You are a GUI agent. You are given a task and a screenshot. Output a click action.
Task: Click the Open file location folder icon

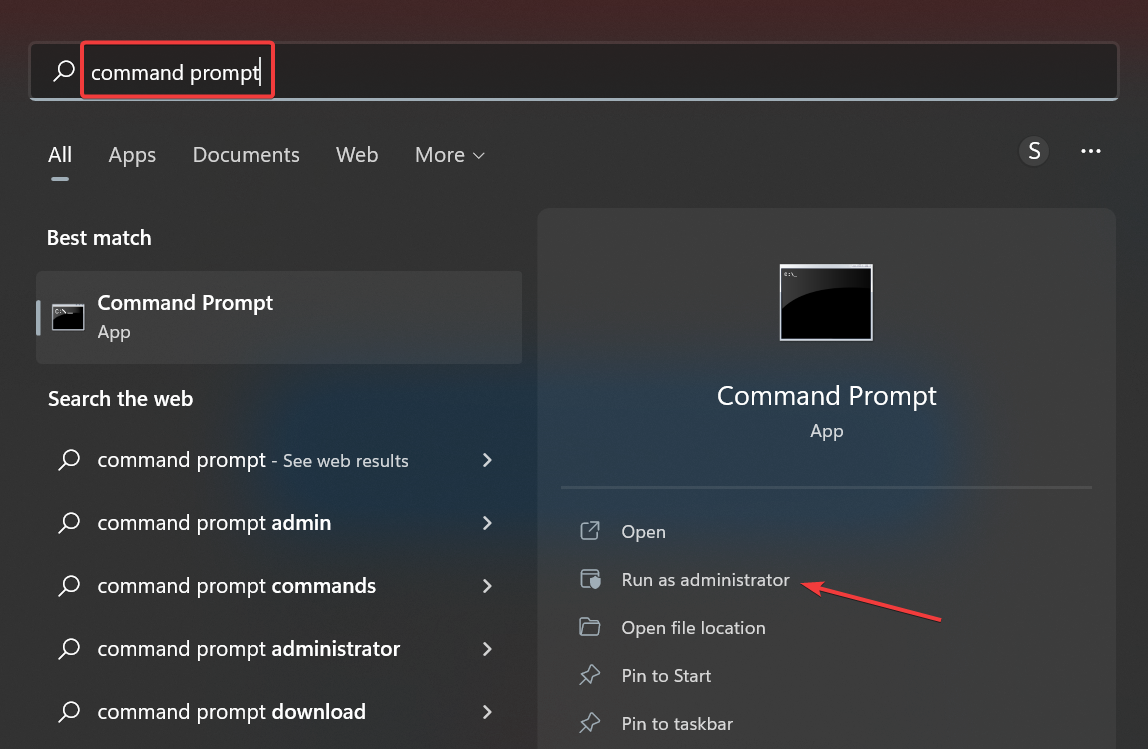[590, 628]
